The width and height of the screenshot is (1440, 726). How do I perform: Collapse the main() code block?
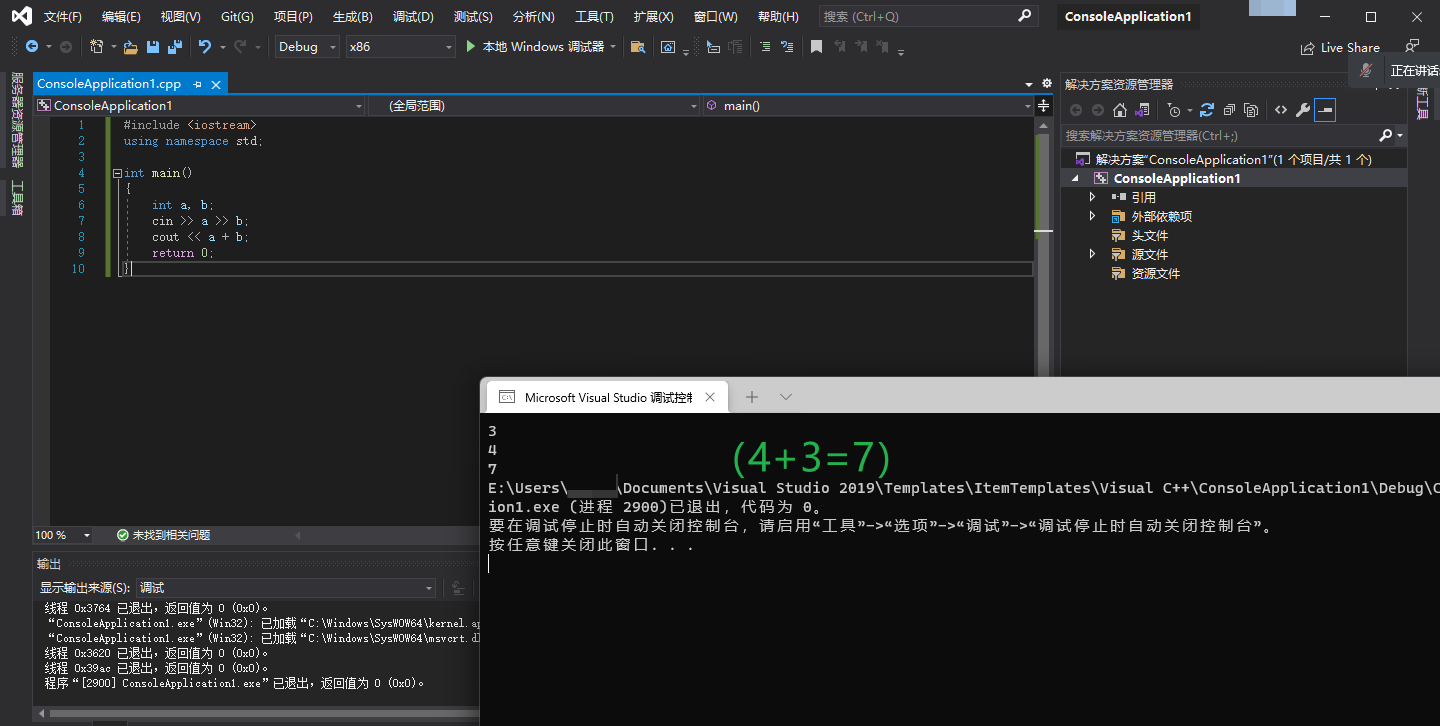click(x=117, y=173)
